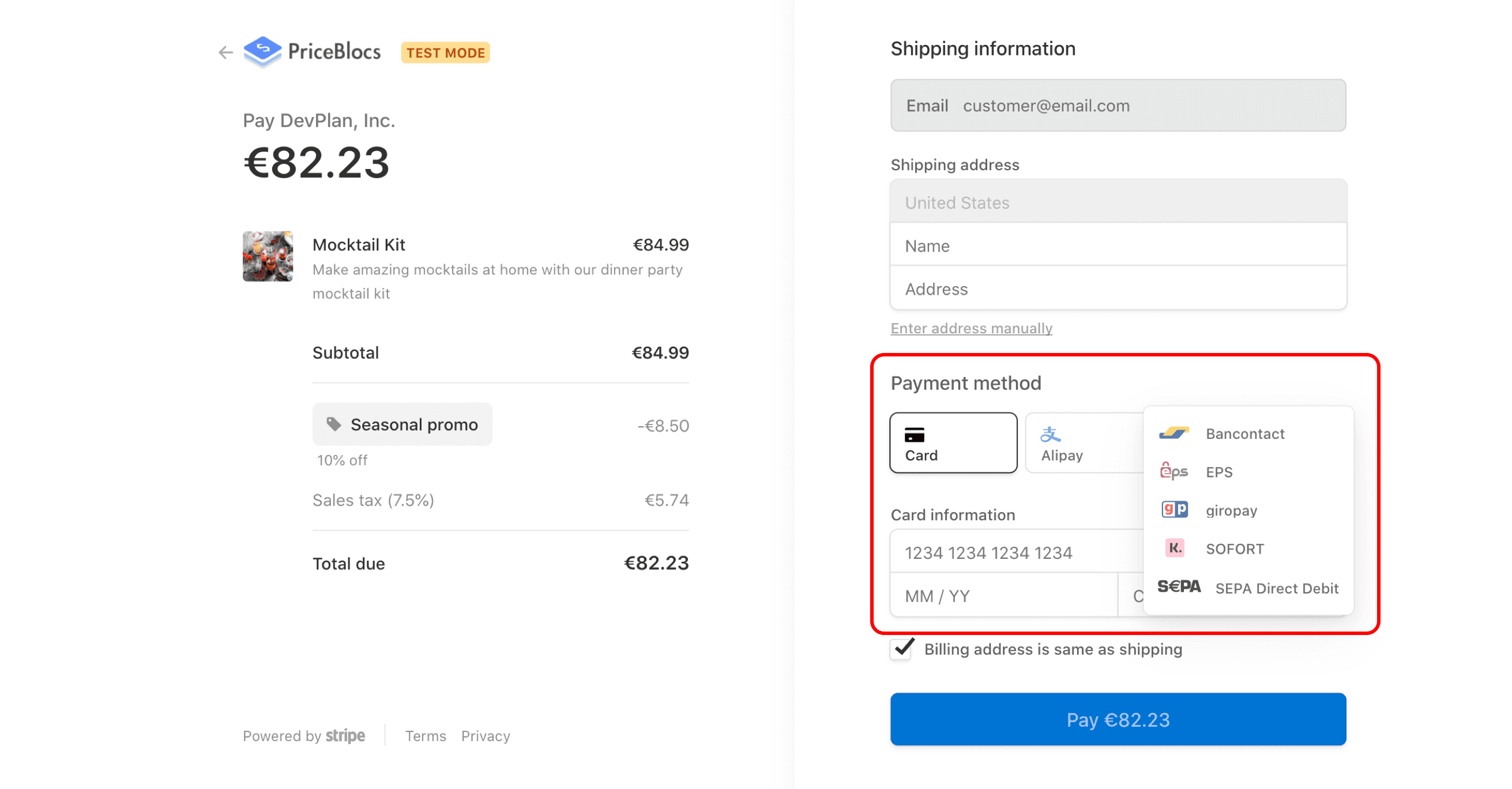The height and width of the screenshot is (789, 1512).
Task: Click the Seasonal promo discount tag
Action: [x=402, y=424]
